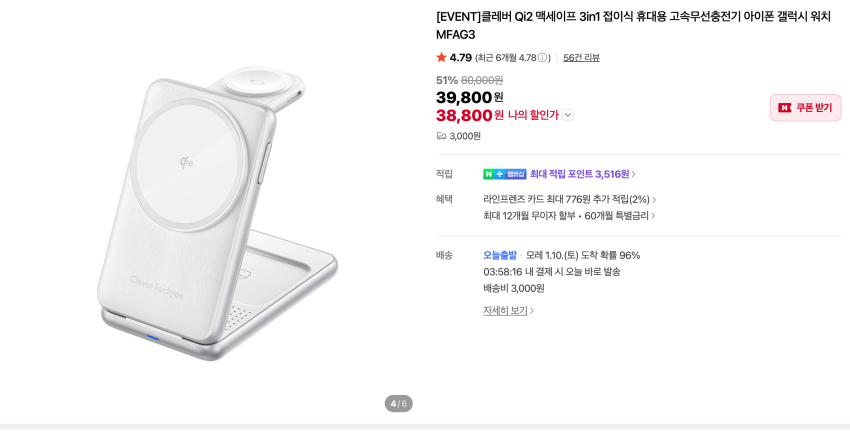
Task: Click the info icon beside 6-month rating
Action: [x=543, y=58]
